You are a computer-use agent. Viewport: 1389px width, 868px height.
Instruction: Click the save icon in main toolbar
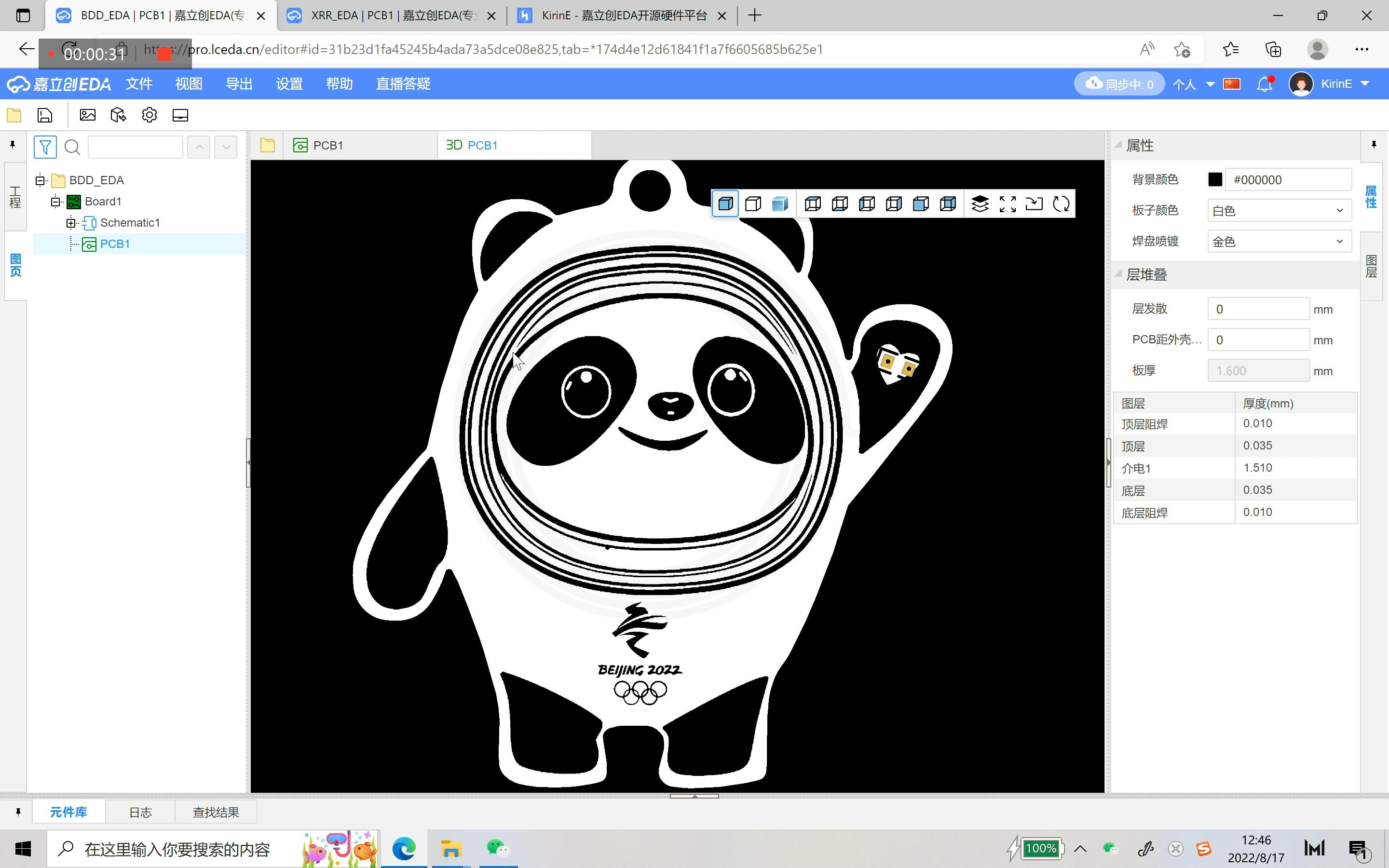45,115
